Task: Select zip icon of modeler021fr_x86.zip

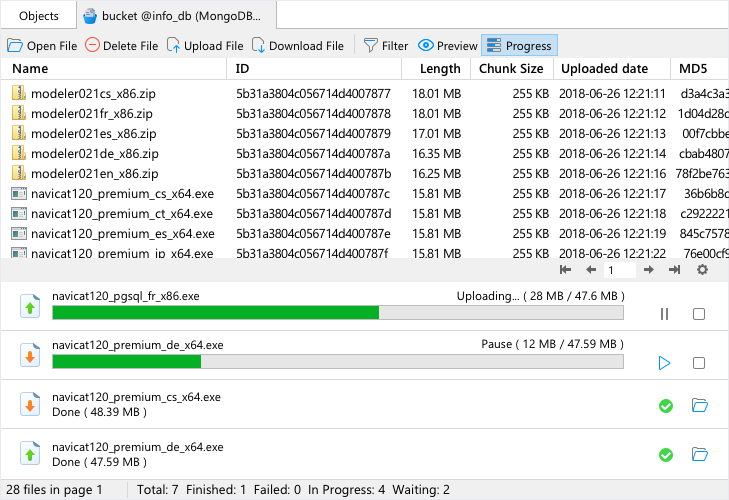Action: 19,113
